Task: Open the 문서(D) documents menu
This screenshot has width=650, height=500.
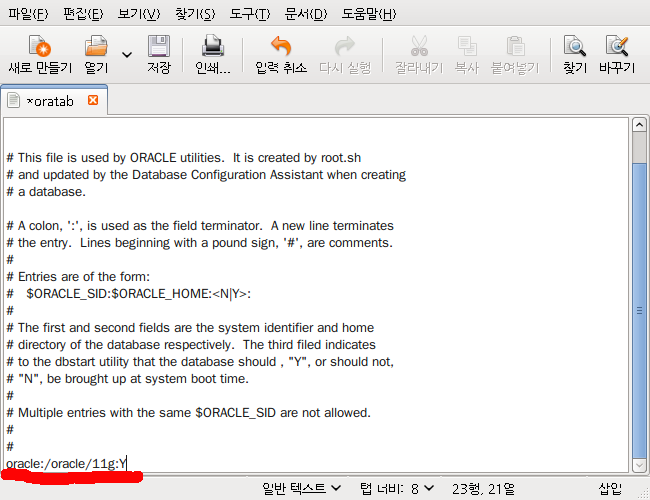Action: tap(306, 14)
